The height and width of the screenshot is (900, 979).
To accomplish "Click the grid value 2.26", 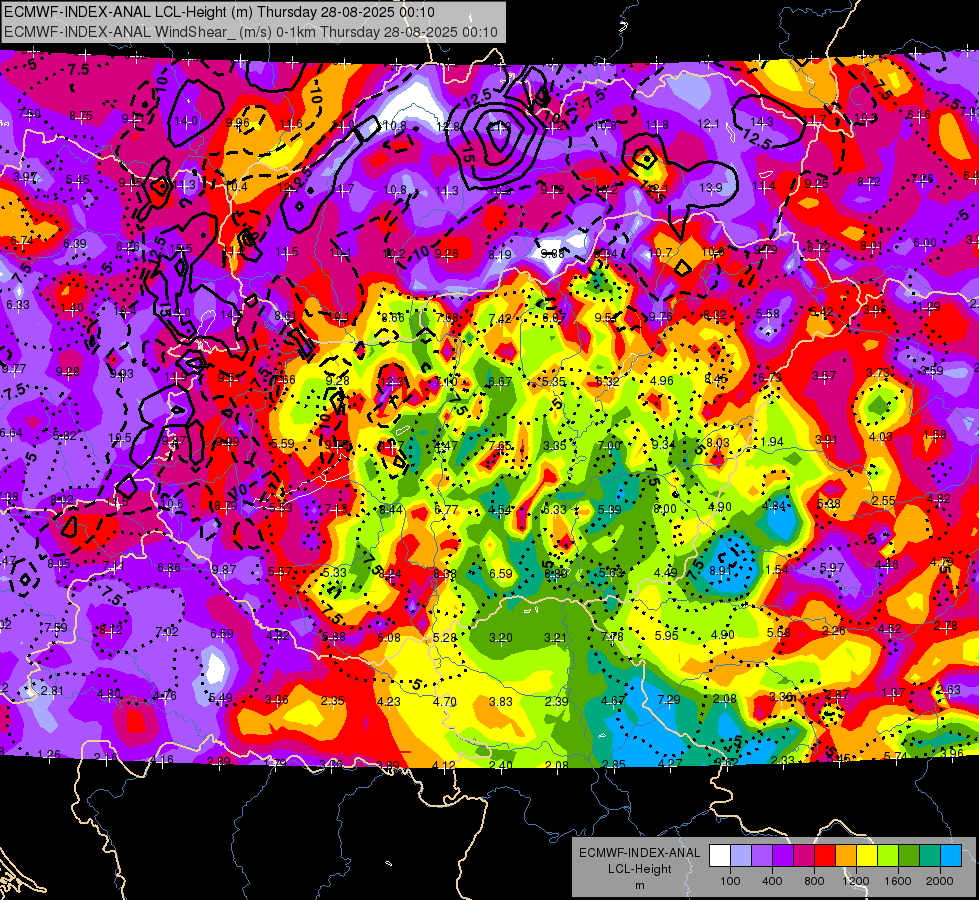I will pos(834,631).
